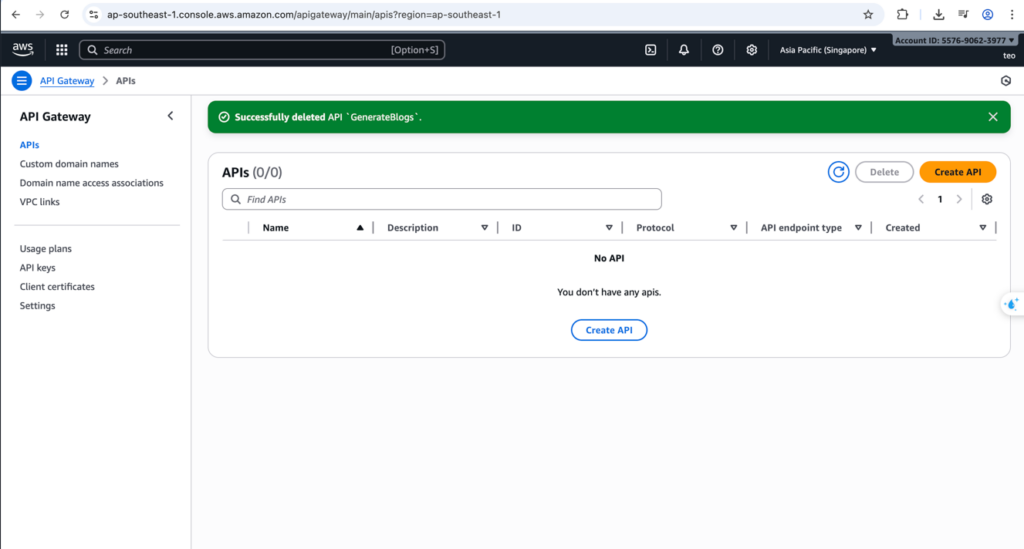Sort by Protocol column arrow
This screenshot has width=1024, height=549.
(733, 228)
